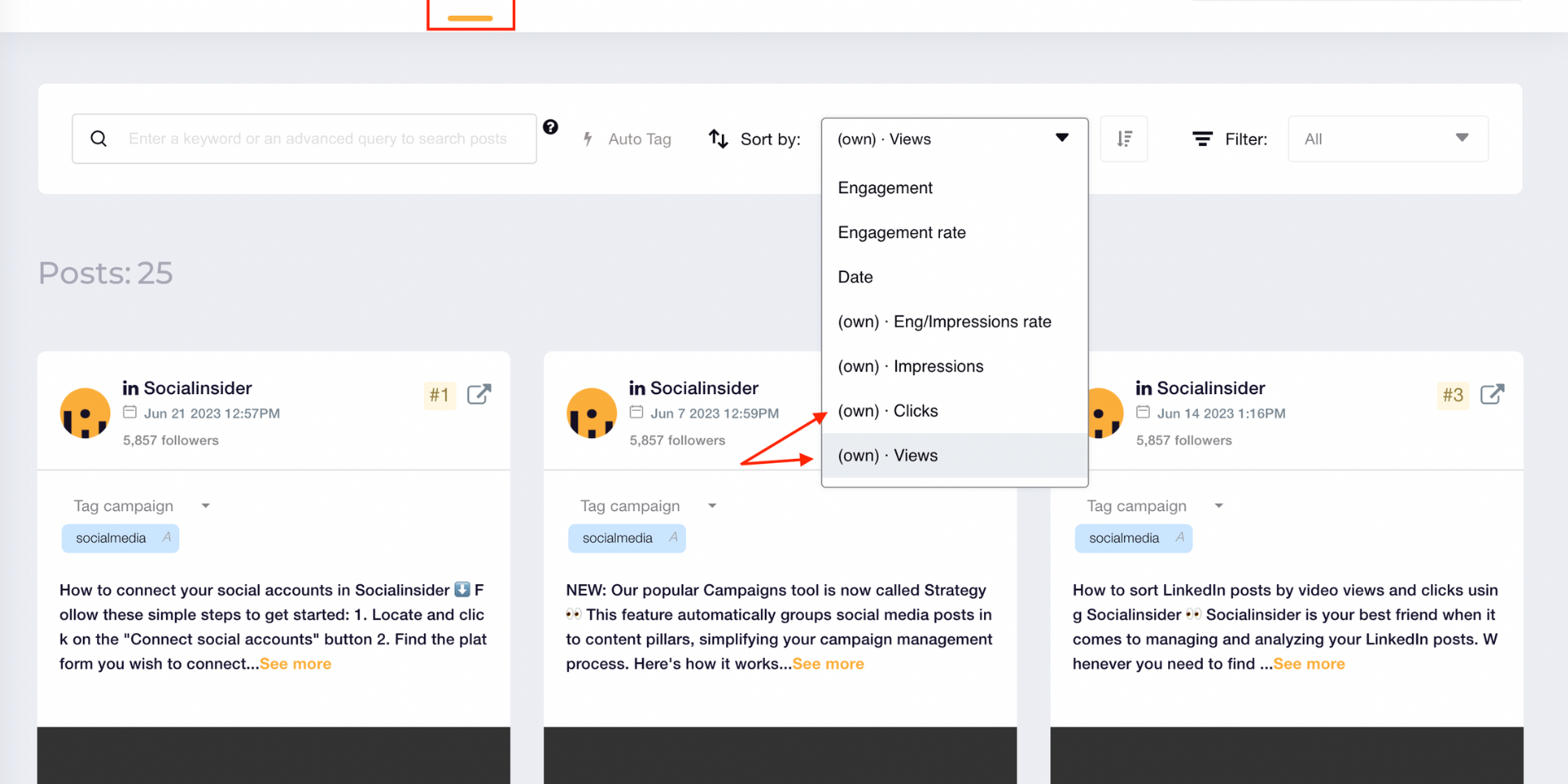Click the #1 rank badge
Image resolution: width=1568 pixels, height=784 pixels.
coord(440,396)
